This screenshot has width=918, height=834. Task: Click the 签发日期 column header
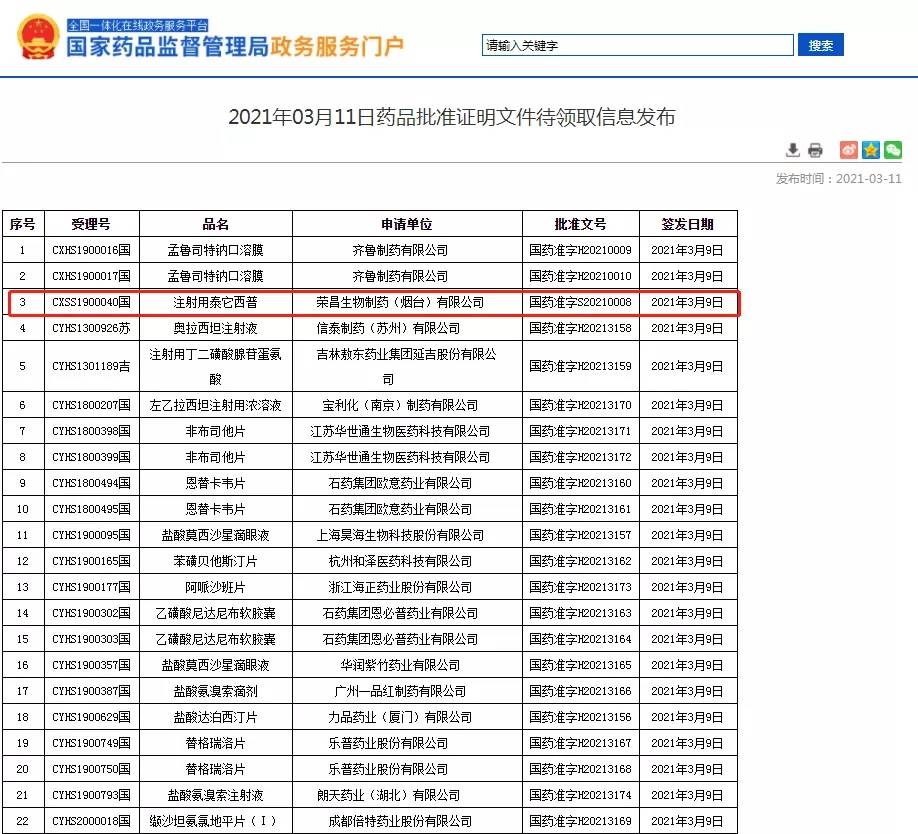(688, 224)
